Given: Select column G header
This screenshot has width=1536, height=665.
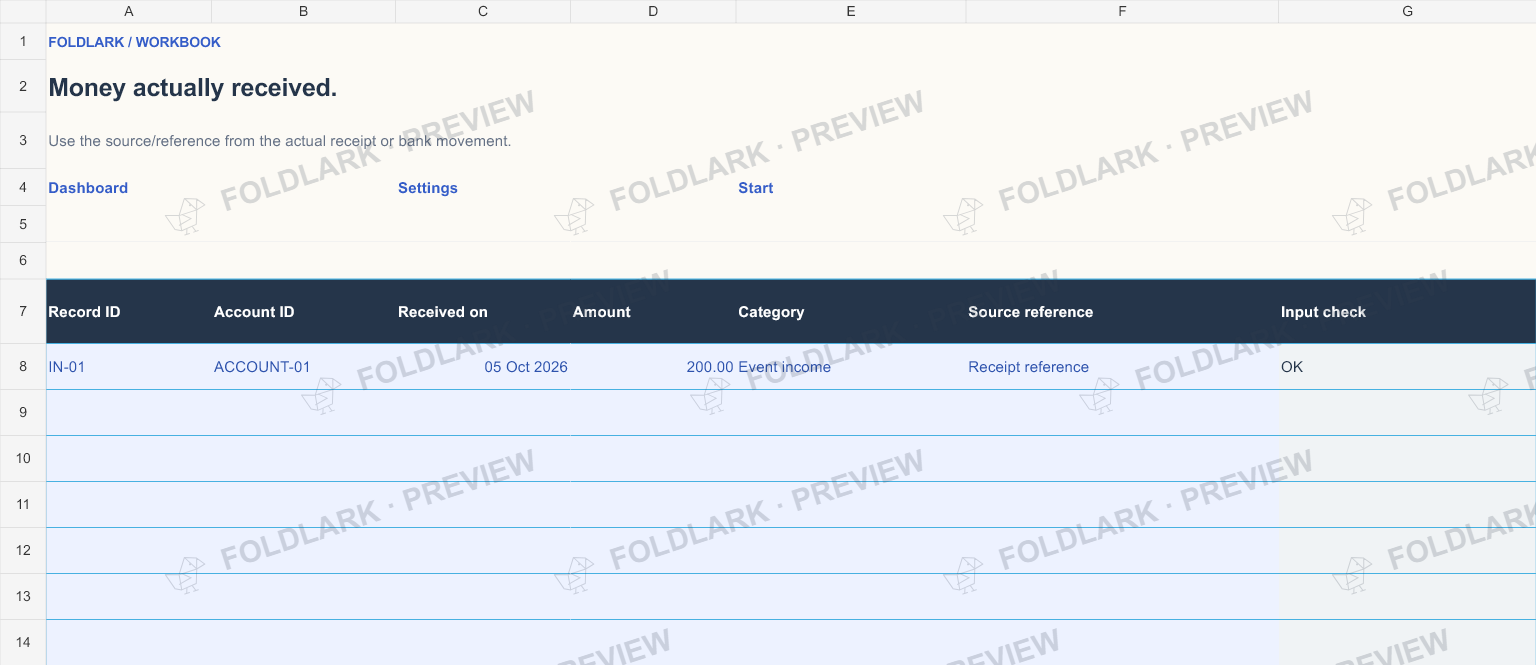Looking at the screenshot, I should (x=1407, y=11).
